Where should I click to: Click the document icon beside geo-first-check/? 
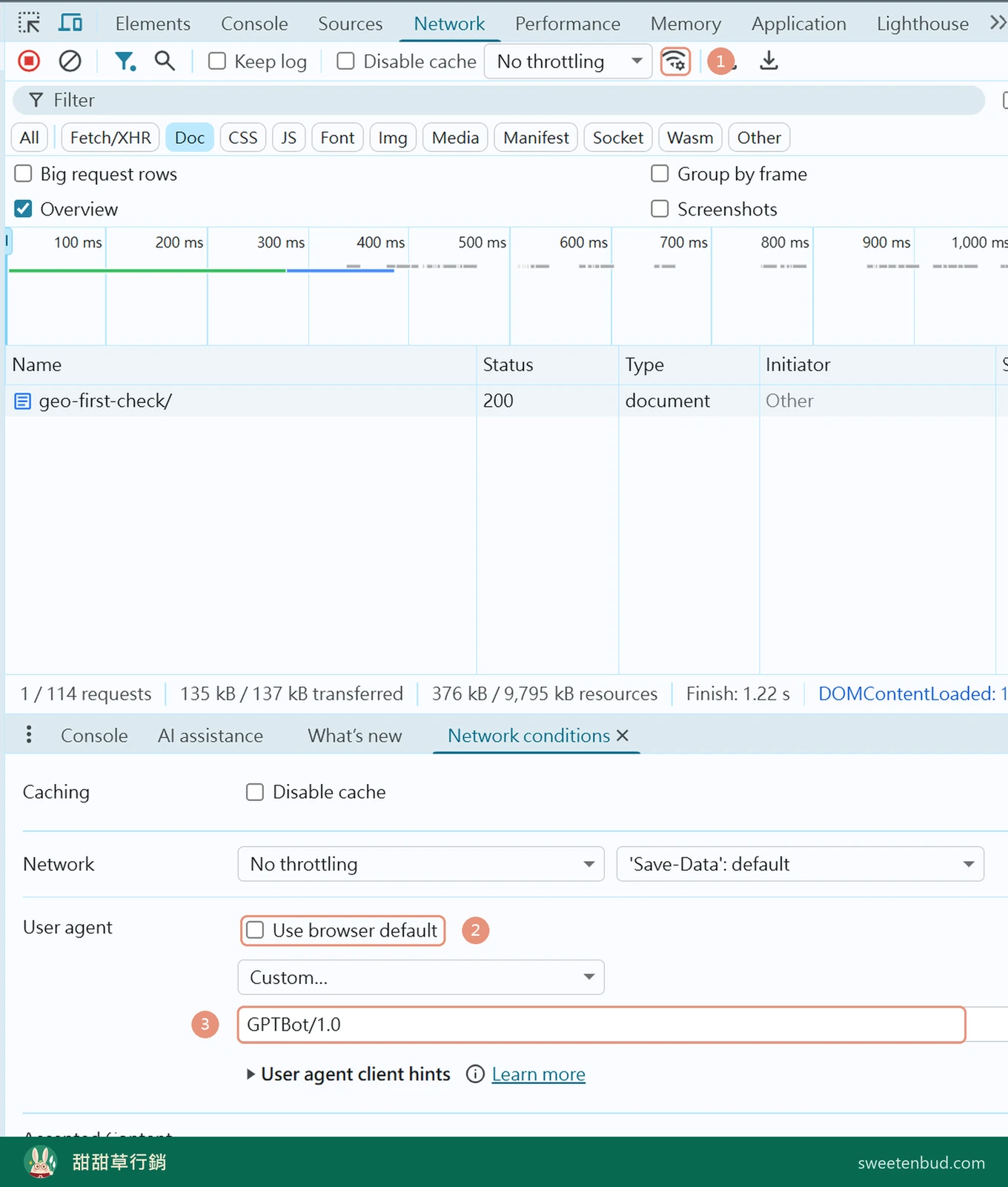point(23,401)
